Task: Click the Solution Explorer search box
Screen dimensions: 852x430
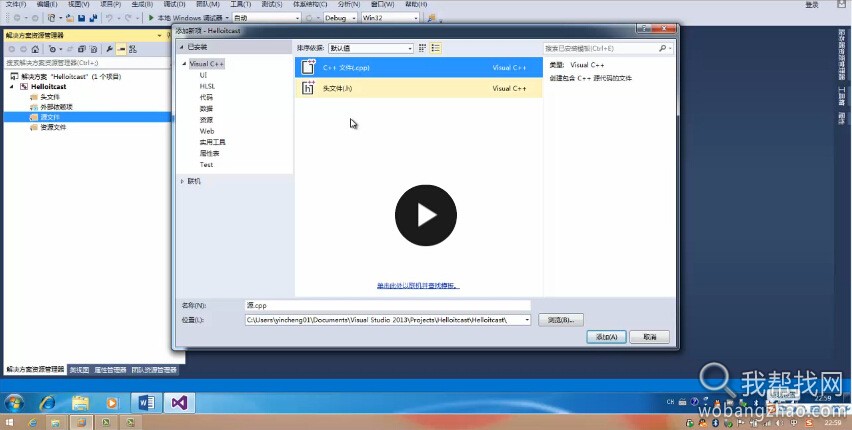Action: pos(87,63)
